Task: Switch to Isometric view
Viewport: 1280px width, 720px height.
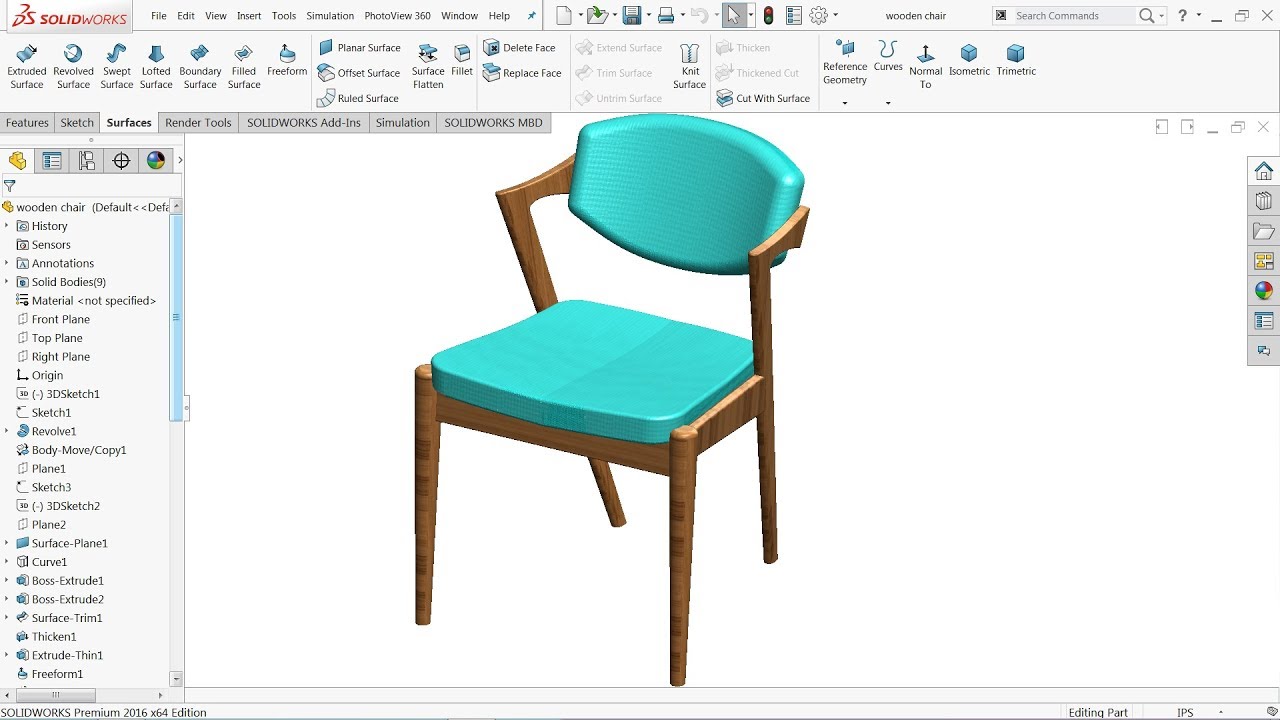Action: (x=969, y=60)
